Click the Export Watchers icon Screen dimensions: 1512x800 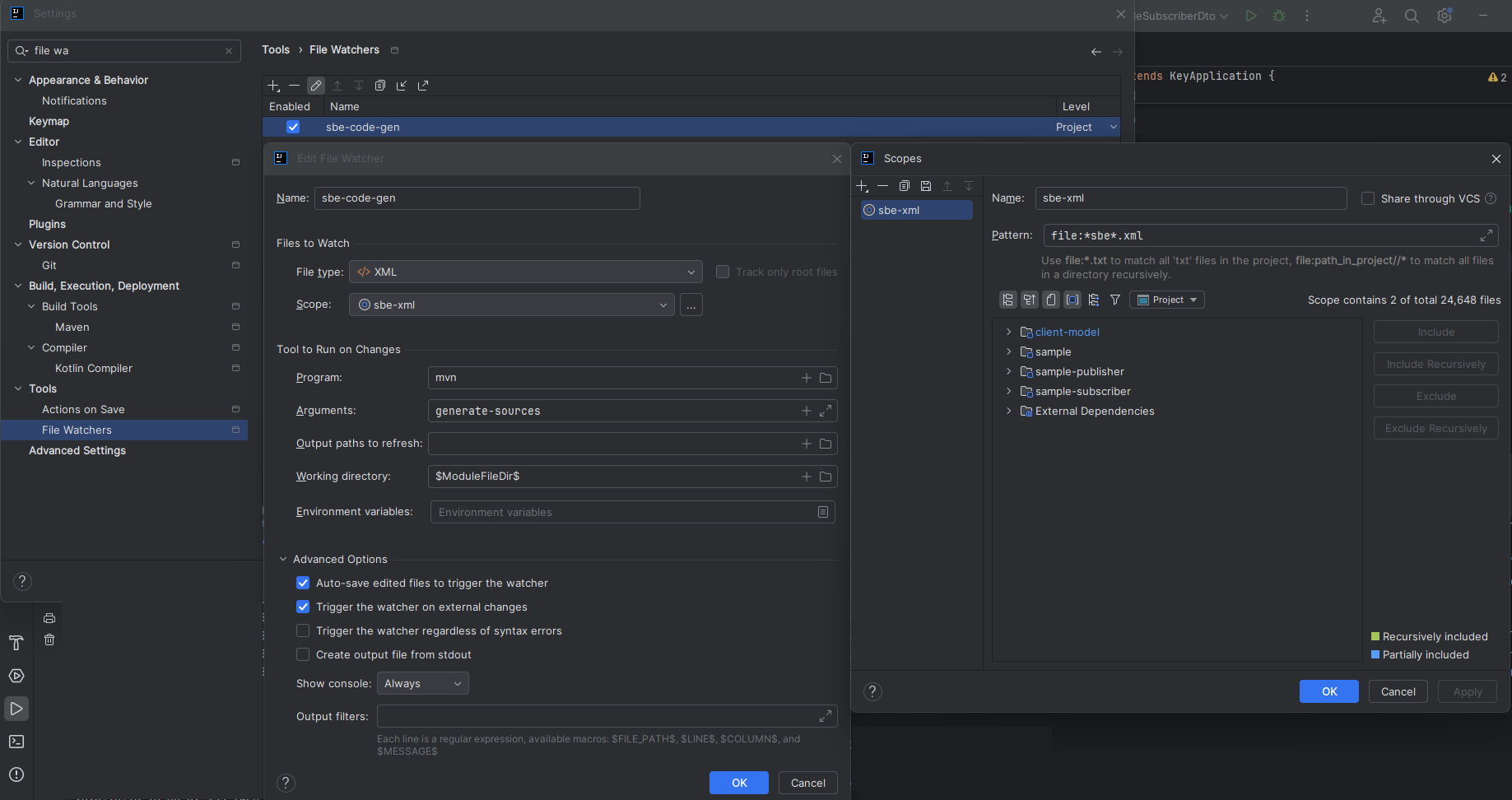pos(422,85)
